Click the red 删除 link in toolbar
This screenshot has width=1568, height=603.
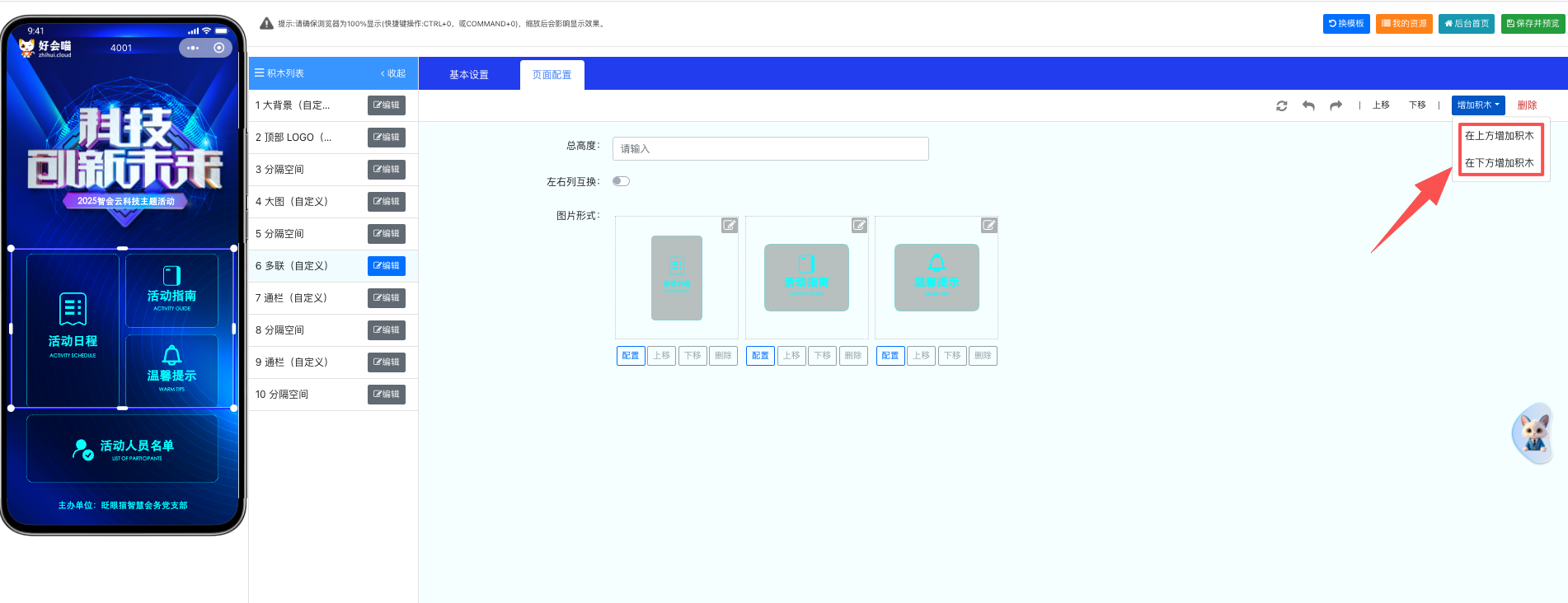coord(1527,105)
